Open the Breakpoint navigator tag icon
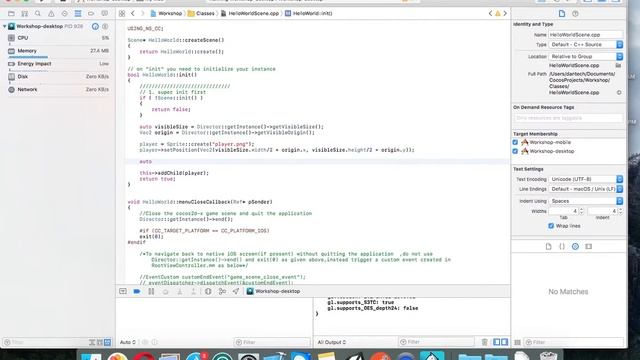Screen dimensions: 640x360 [91, 13]
